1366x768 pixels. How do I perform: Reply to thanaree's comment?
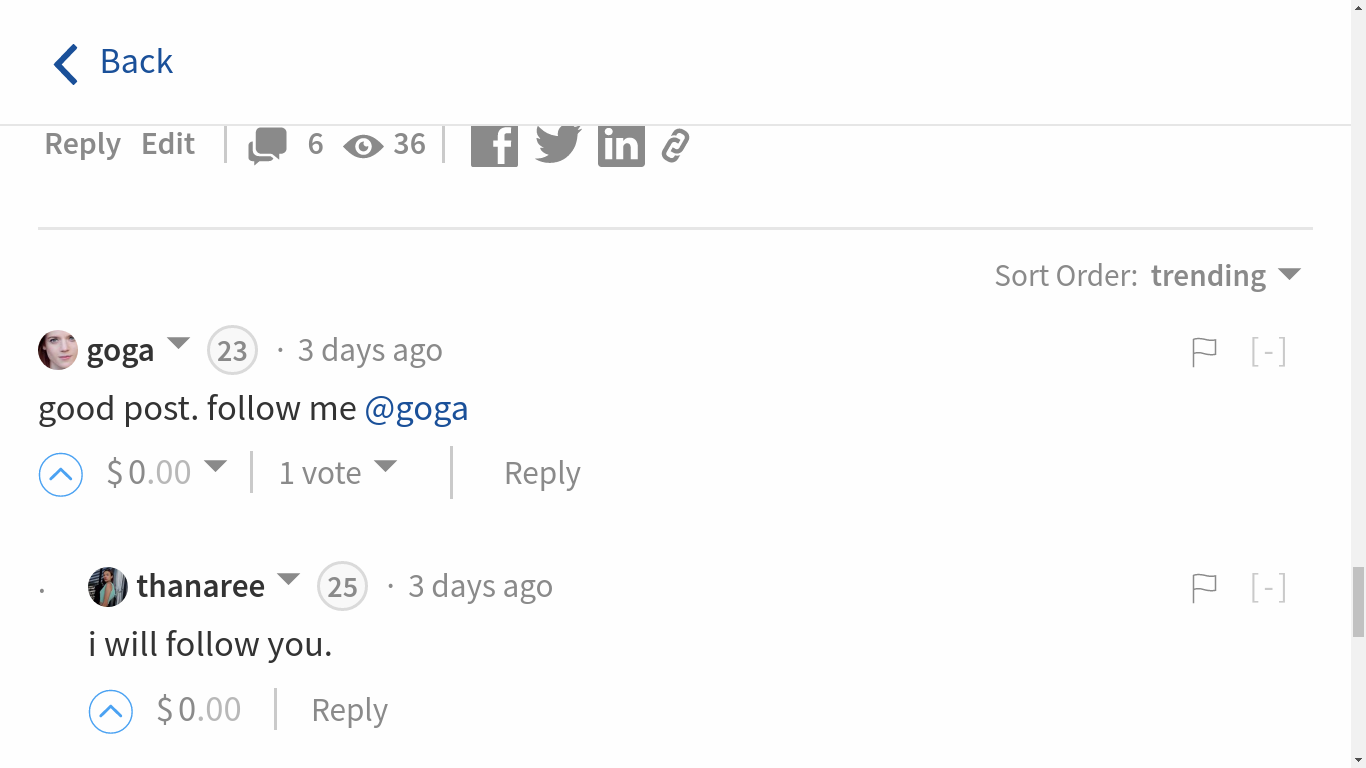click(349, 709)
